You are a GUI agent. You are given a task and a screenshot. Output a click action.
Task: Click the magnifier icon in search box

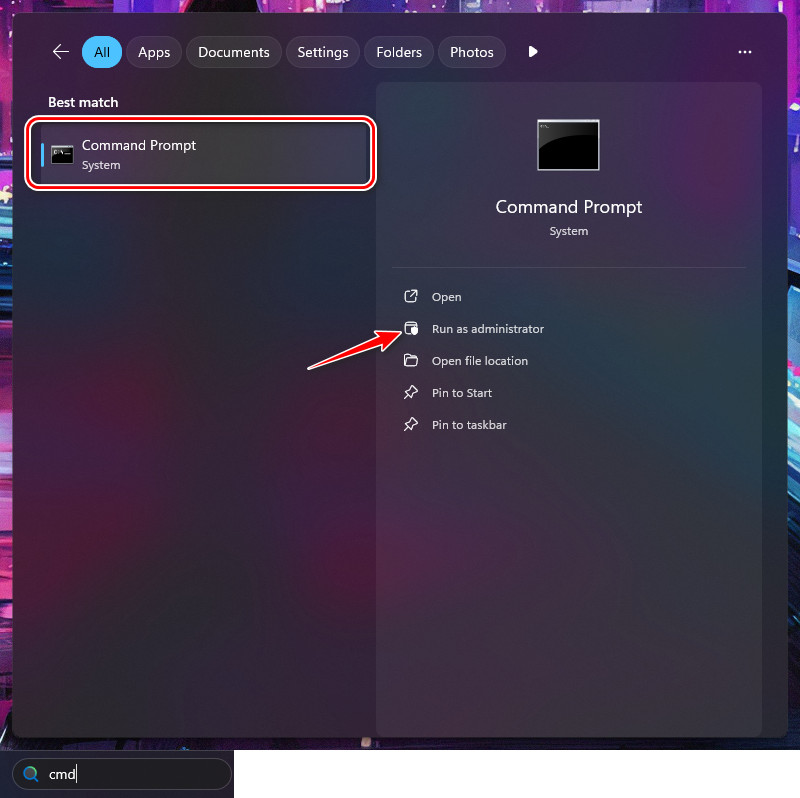31,774
